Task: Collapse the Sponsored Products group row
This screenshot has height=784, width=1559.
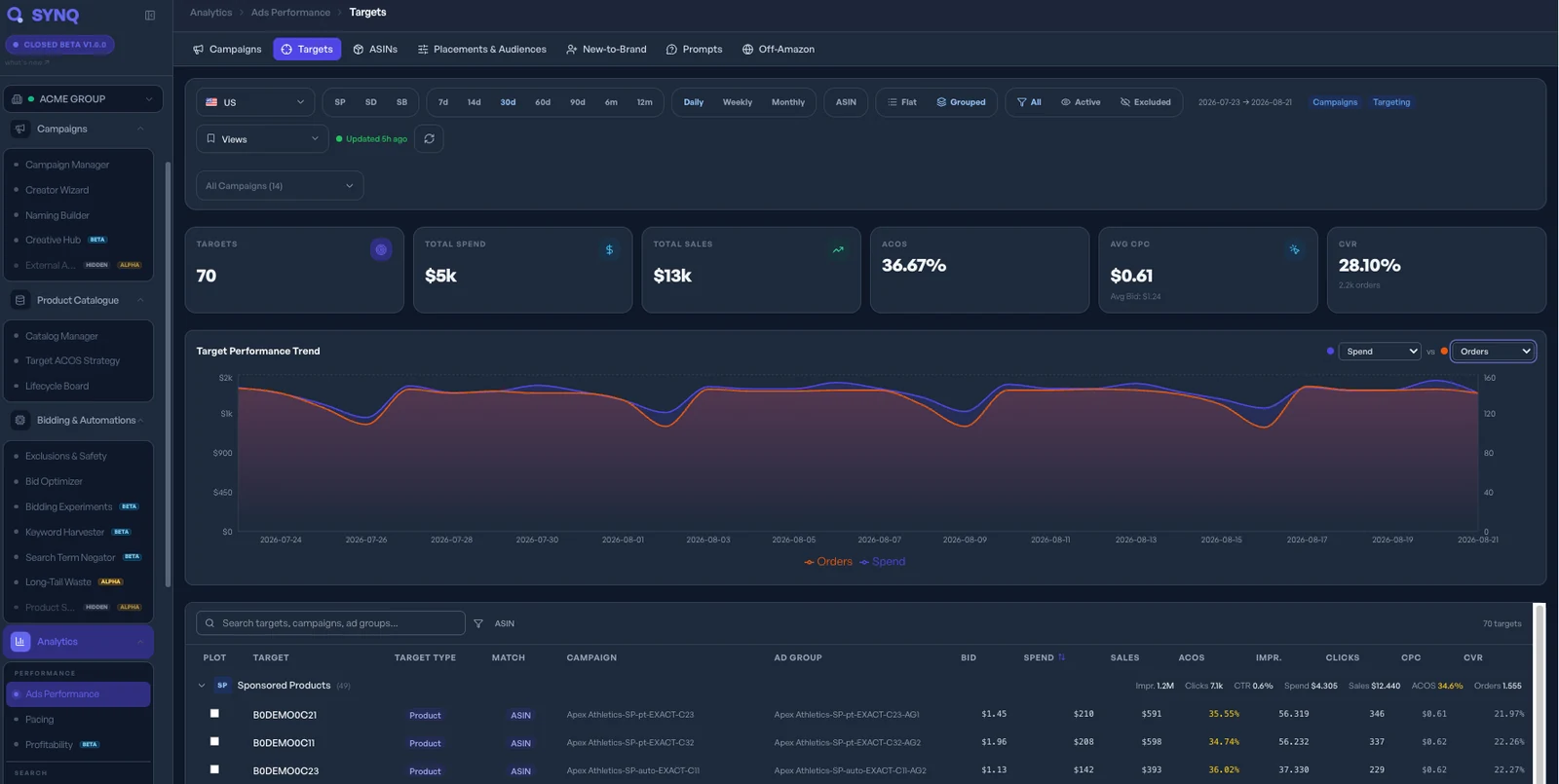Action: [x=202, y=686]
